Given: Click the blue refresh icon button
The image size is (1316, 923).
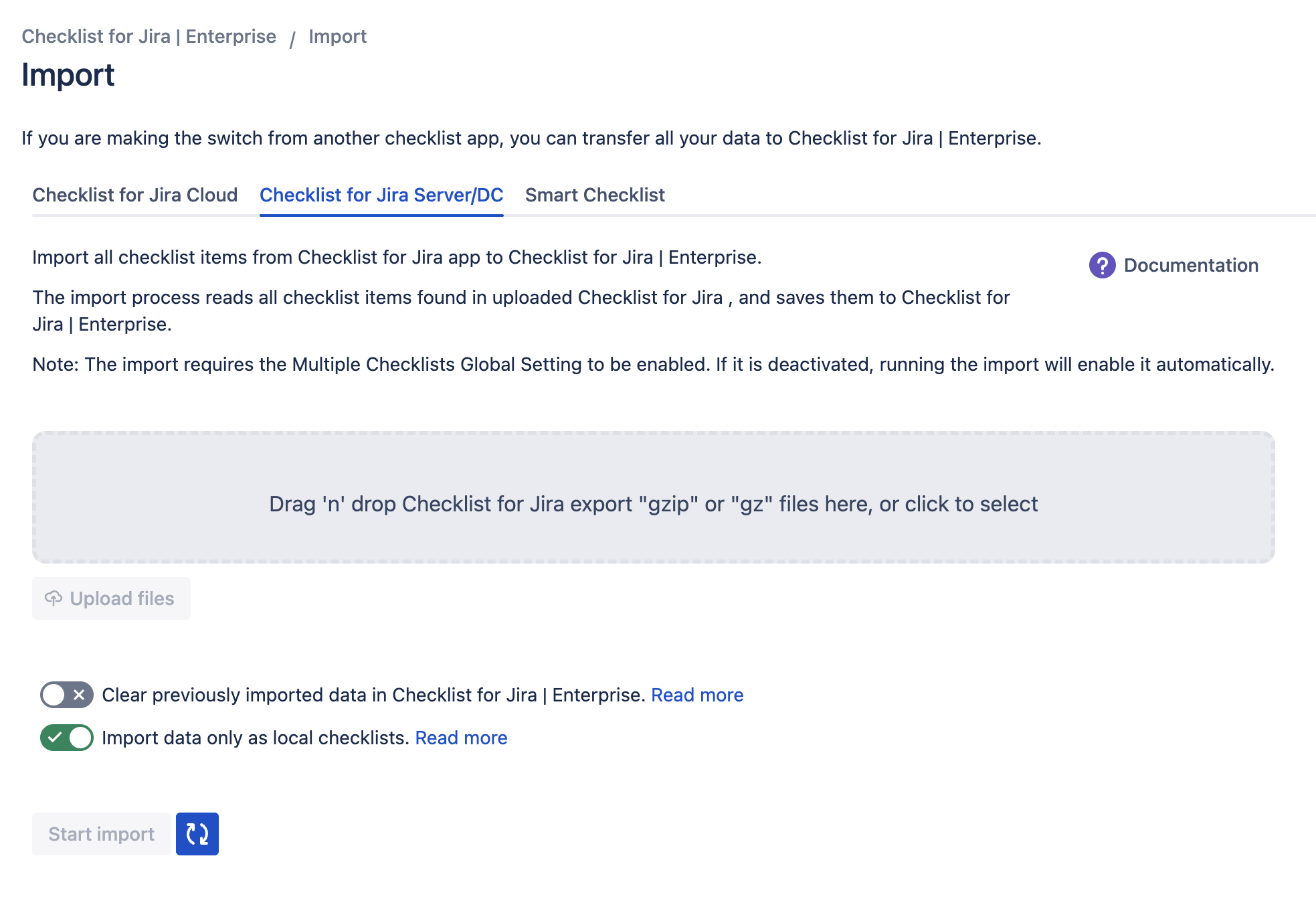Looking at the screenshot, I should (x=197, y=834).
